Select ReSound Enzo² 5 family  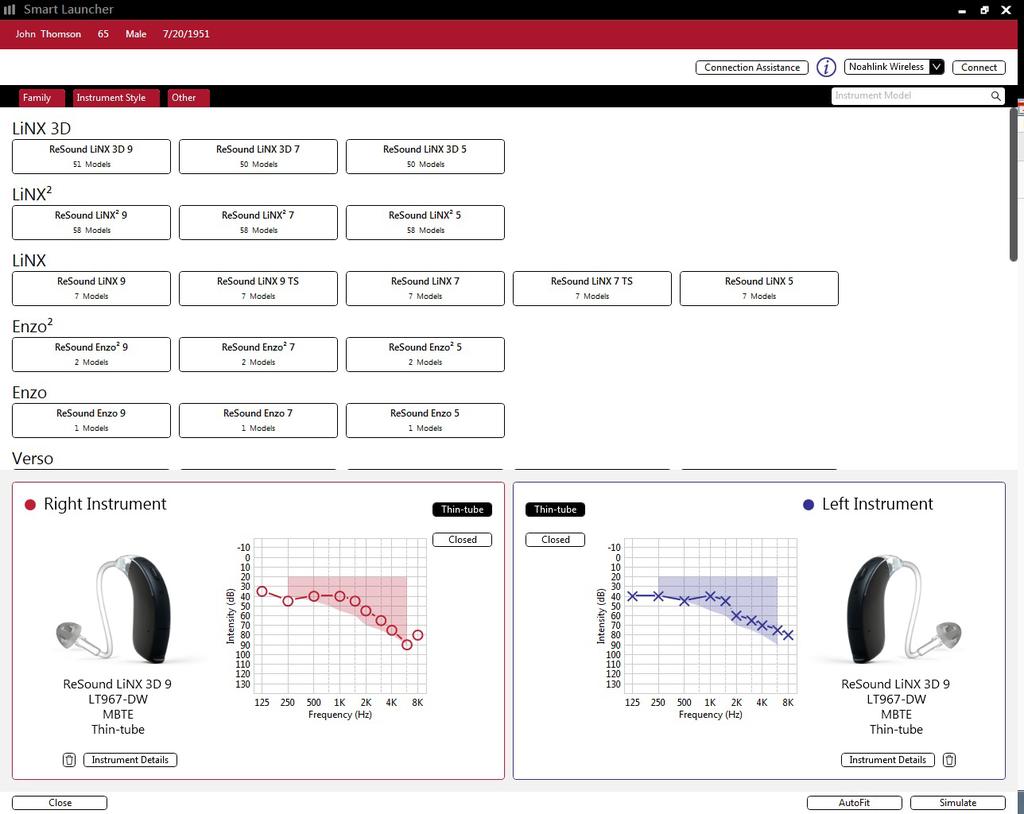coord(425,354)
